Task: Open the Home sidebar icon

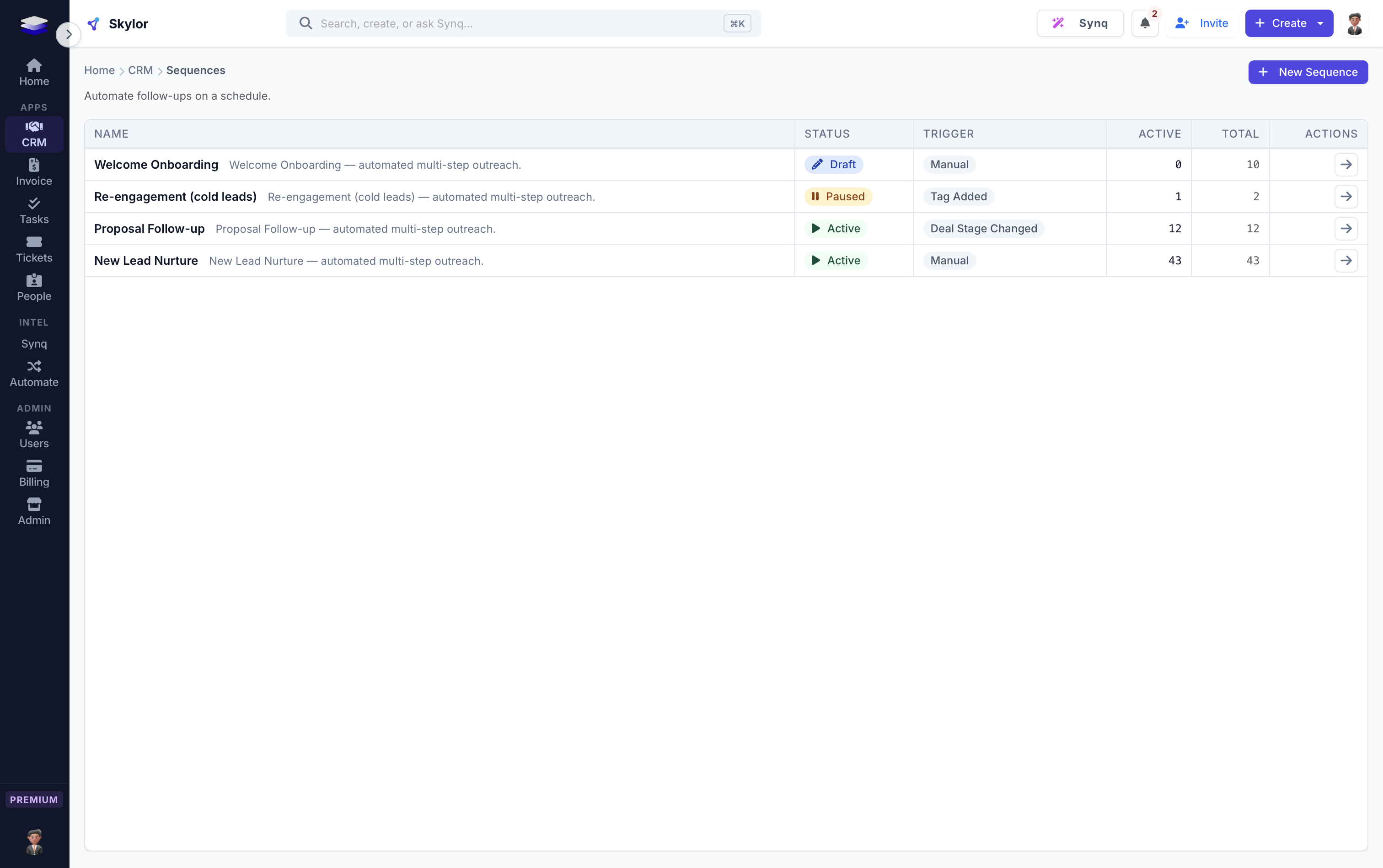Action: pos(34,72)
